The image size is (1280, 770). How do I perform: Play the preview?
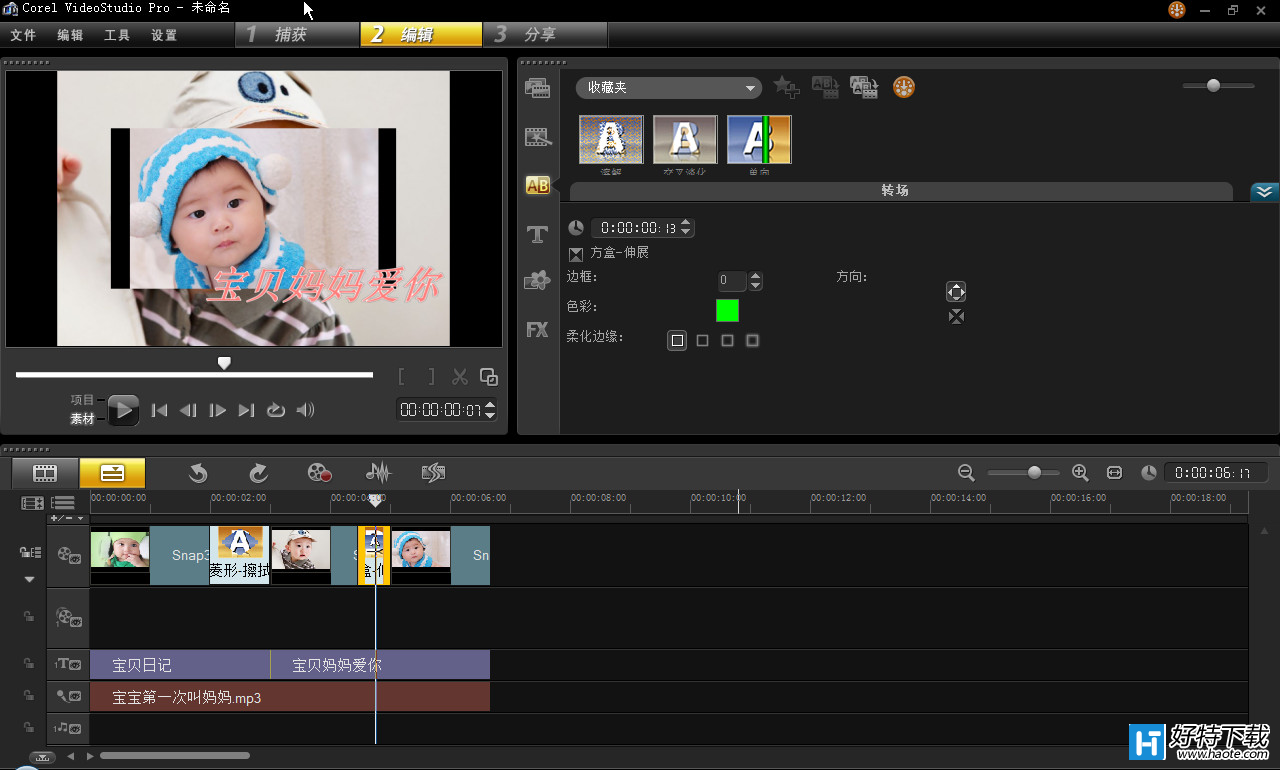click(x=123, y=410)
